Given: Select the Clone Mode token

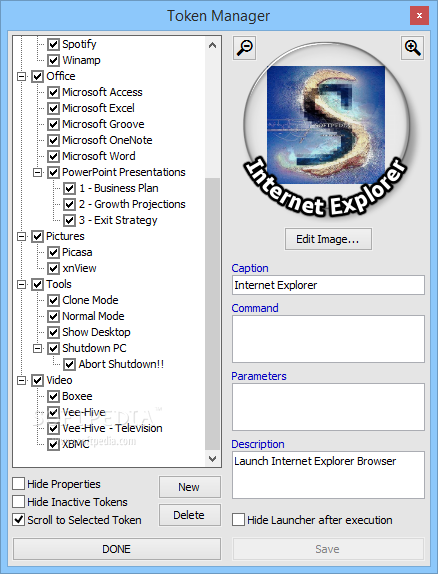Looking at the screenshot, I should 90,301.
